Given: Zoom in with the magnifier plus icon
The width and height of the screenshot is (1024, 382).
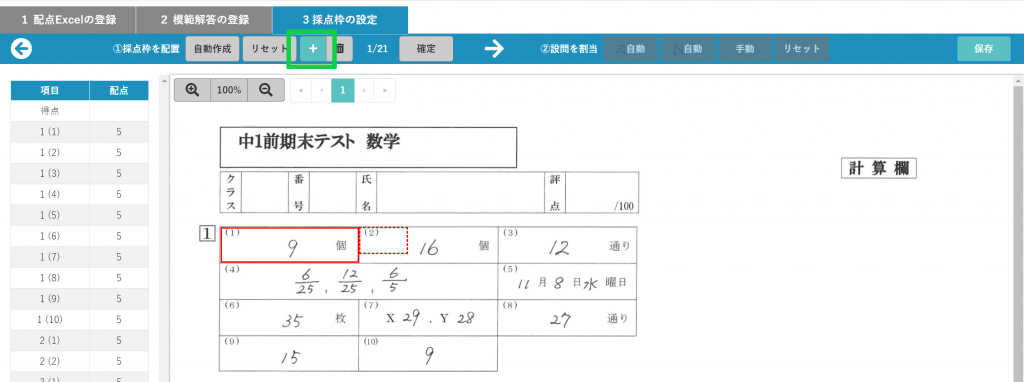Looking at the screenshot, I should [x=192, y=90].
